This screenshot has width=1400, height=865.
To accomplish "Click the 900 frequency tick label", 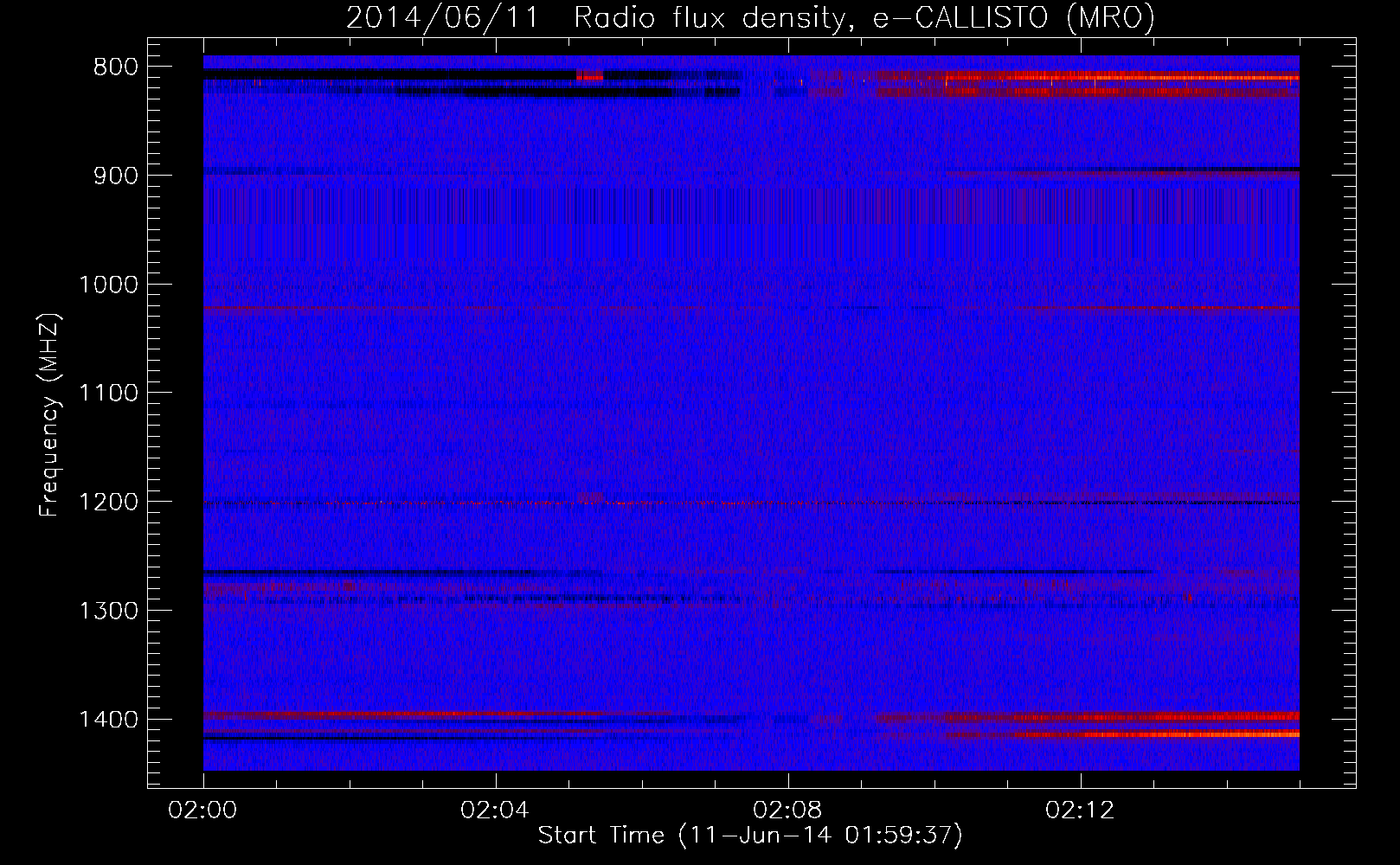I will [x=115, y=176].
